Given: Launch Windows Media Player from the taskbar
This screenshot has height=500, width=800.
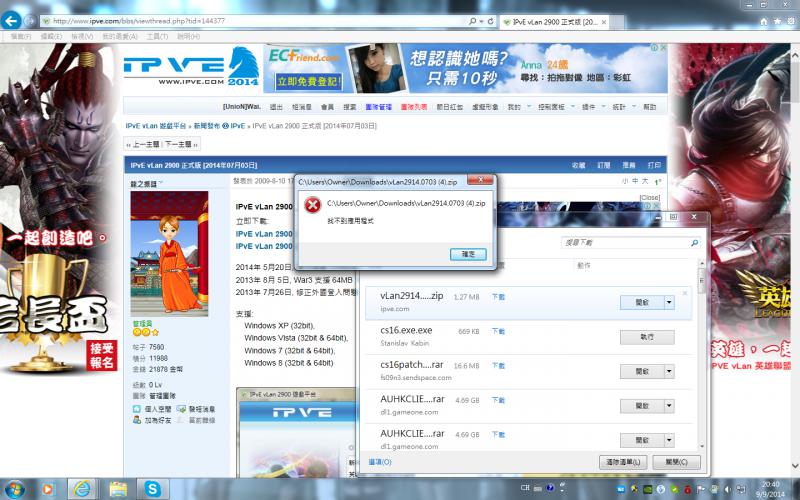Looking at the screenshot, I should point(47,489).
